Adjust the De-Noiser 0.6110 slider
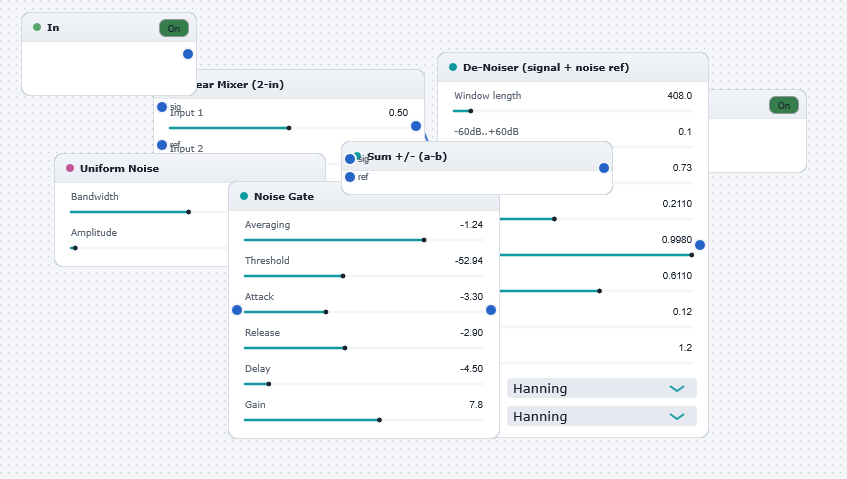Image resolution: width=847 pixels, height=479 pixels. point(596,291)
